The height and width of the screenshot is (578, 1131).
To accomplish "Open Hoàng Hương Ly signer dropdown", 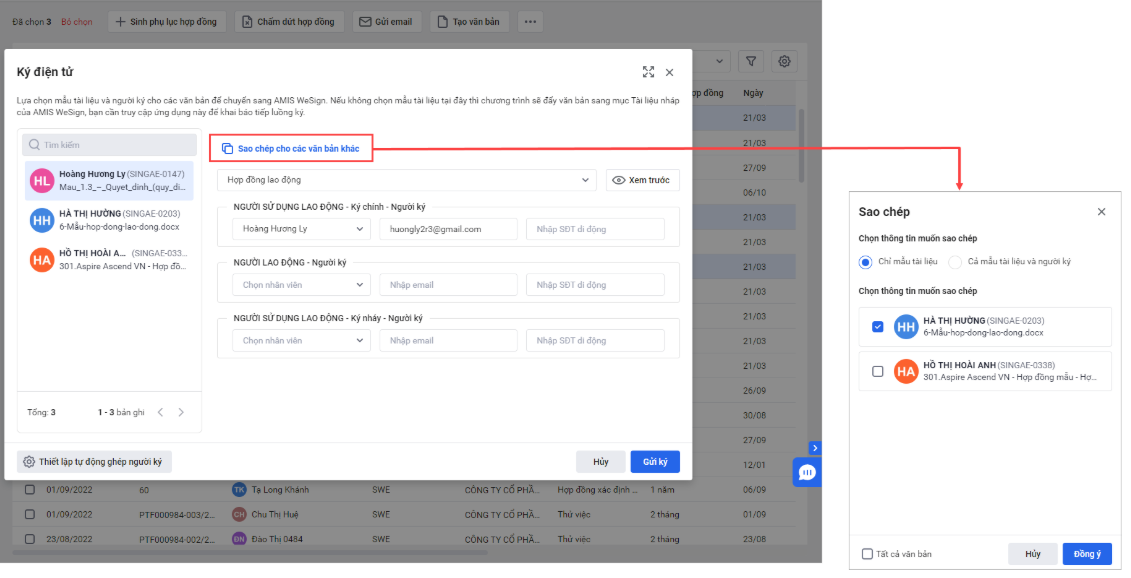I will click(302, 229).
